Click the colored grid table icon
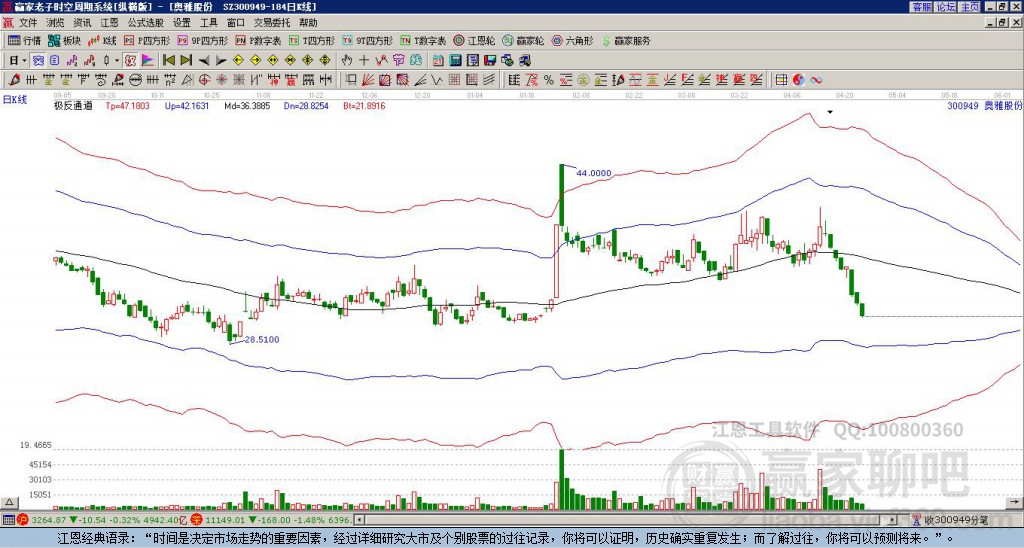Viewport: 1024px width, 548px height. tap(781, 80)
